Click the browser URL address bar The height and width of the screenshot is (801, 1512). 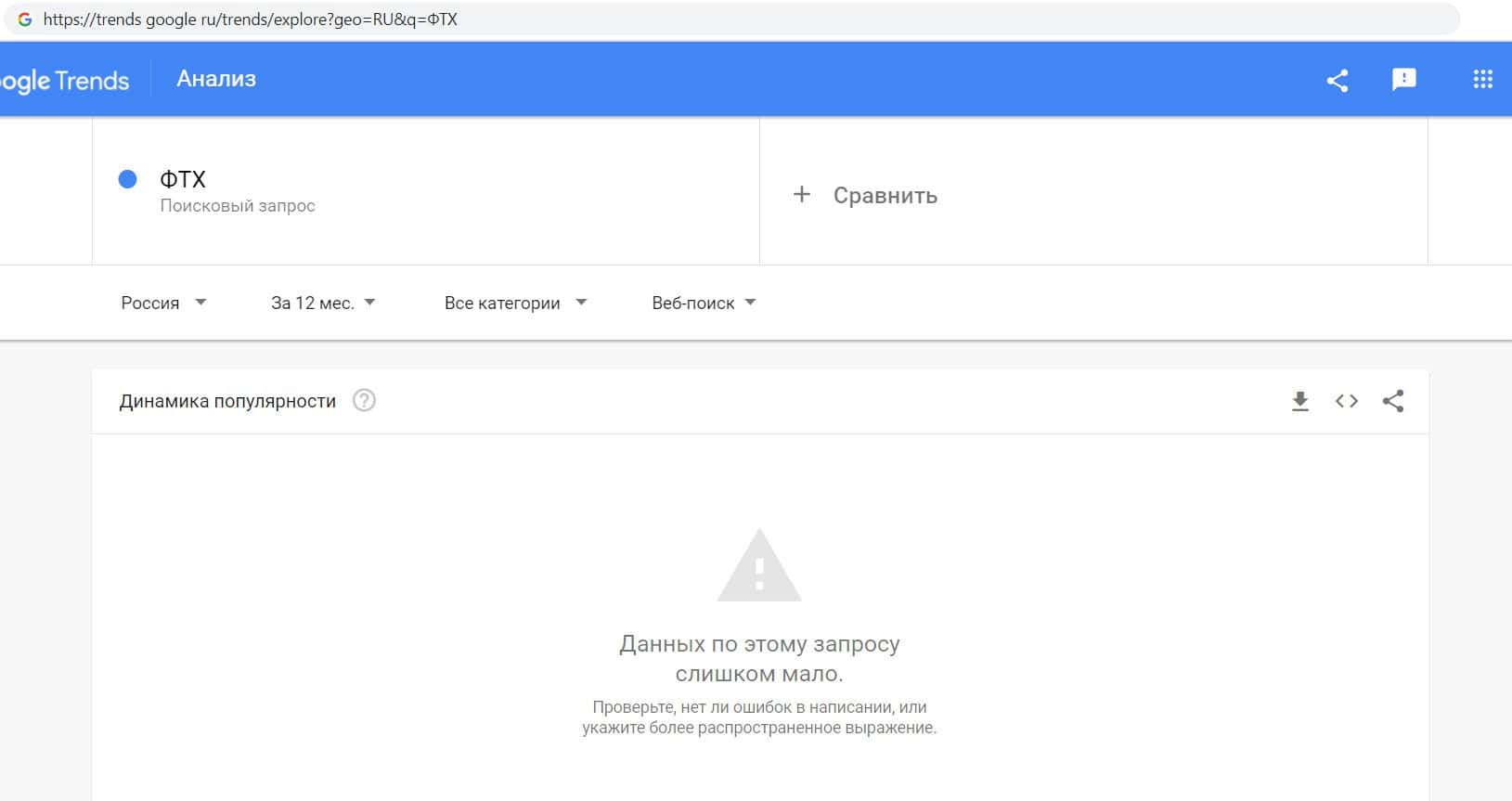coord(733,19)
